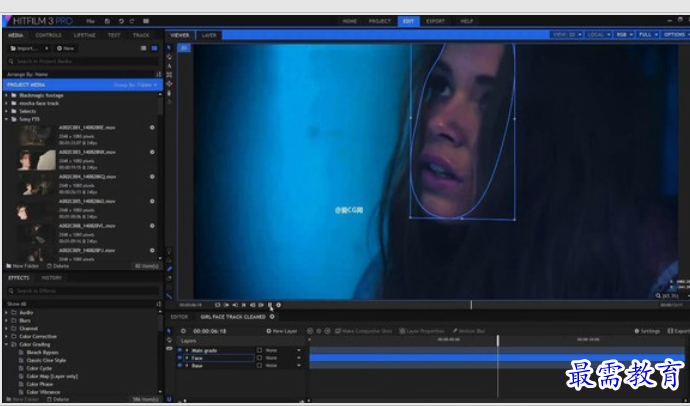690x406 pixels.
Task: Tick the checkbox on Base layer row
Action: point(259,366)
